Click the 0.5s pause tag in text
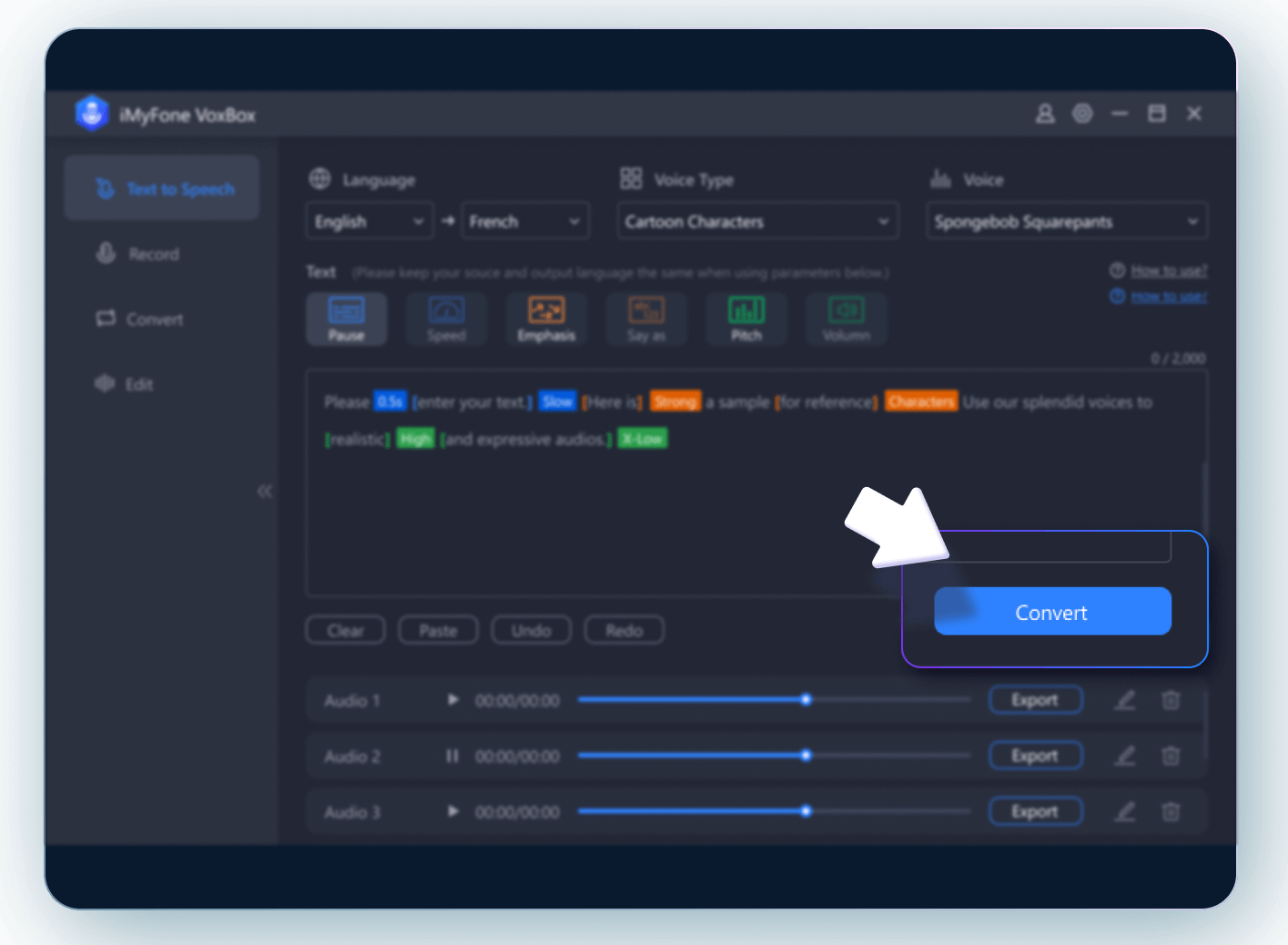The height and width of the screenshot is (945, 1288). pyautogui.click(x=390, y=401)
